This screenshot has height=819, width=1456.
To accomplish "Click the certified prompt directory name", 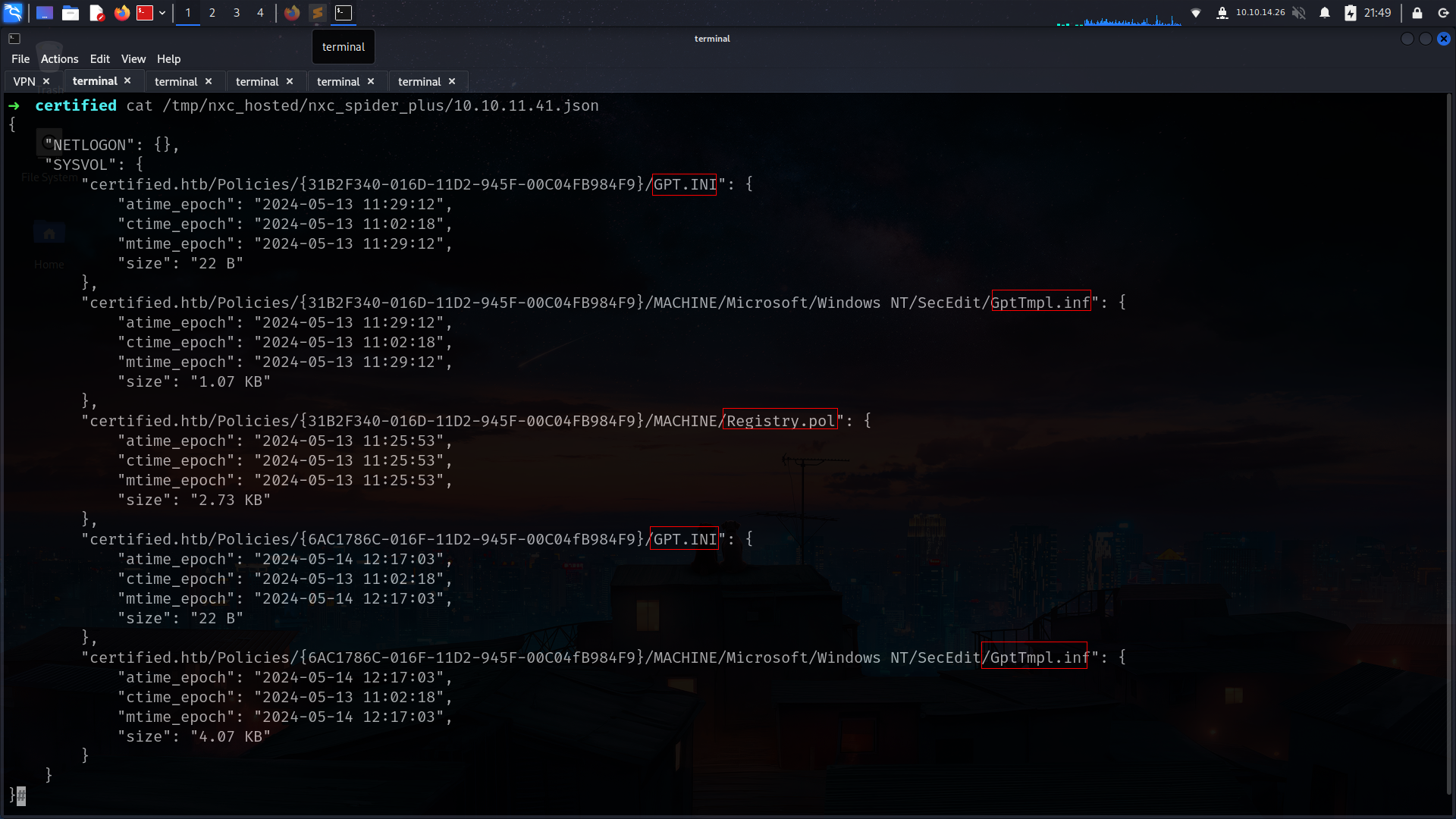I will click(x=76, y=105).
